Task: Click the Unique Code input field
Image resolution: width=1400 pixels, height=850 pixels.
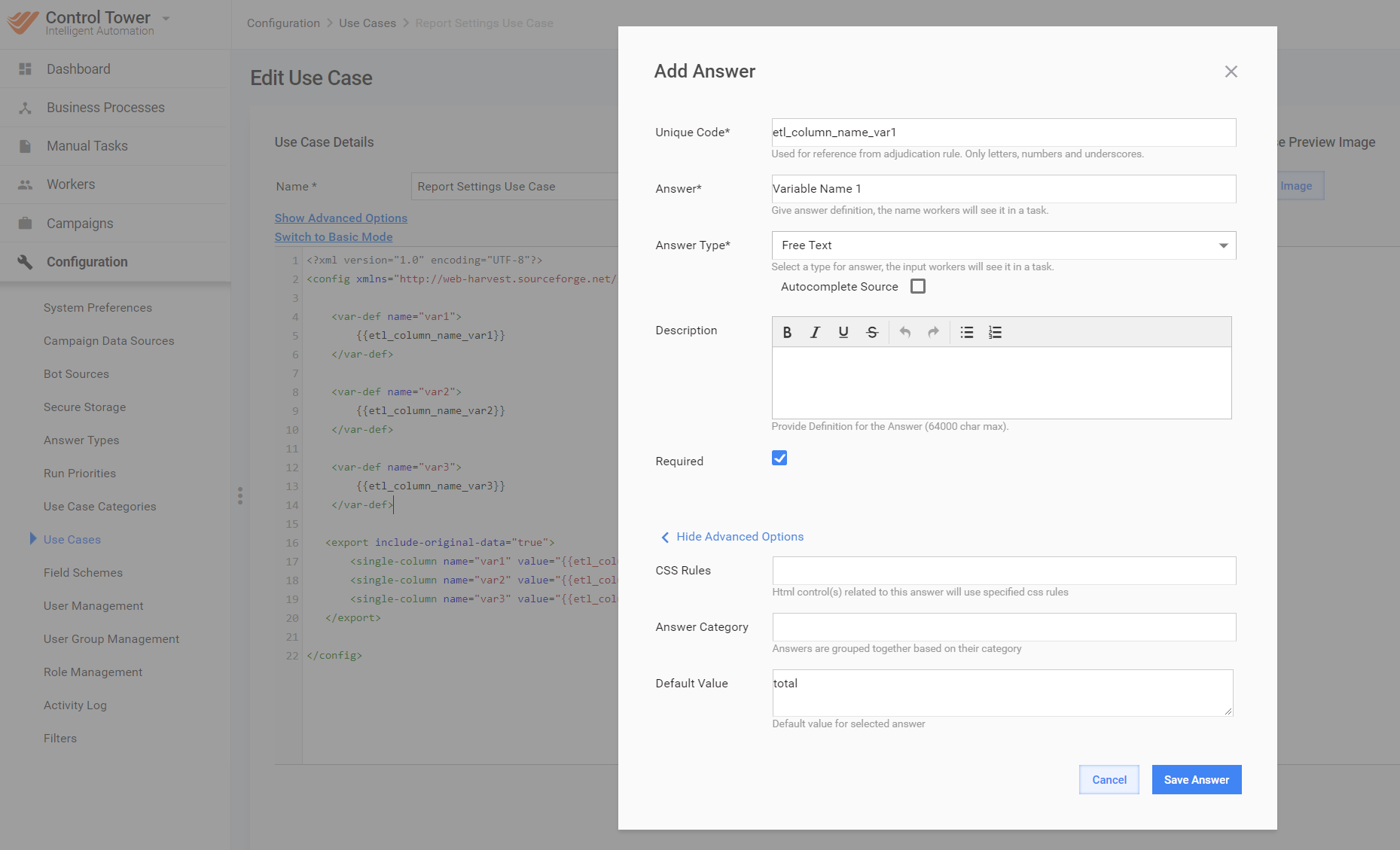Action: click(1004, 133)
